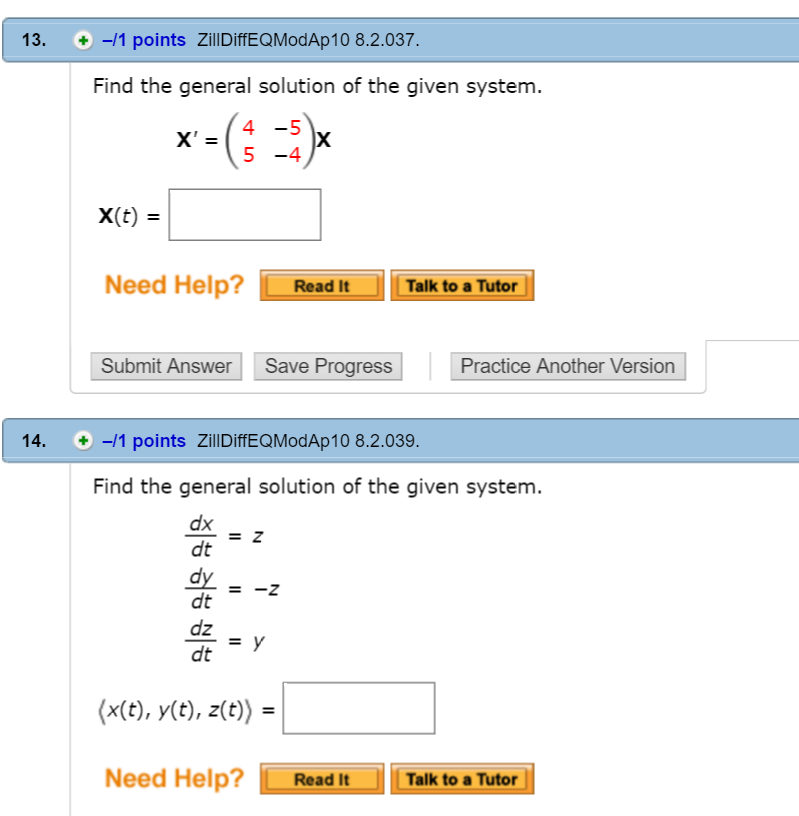Click the question 14 header bar
The height and width of the screenshot is (816, 799).
600,440
